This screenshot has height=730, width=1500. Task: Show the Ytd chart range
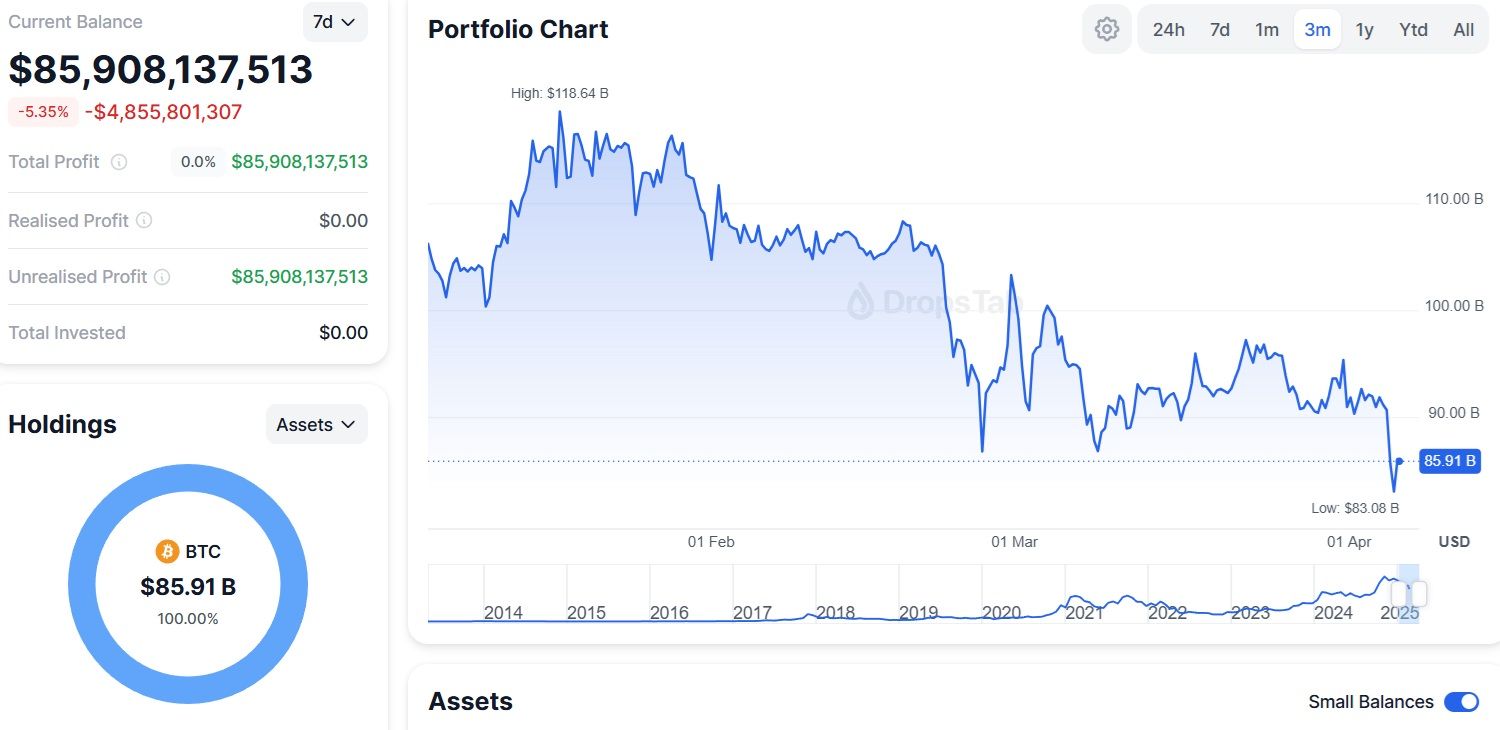pyautogui.click(x=1413, y=30)
